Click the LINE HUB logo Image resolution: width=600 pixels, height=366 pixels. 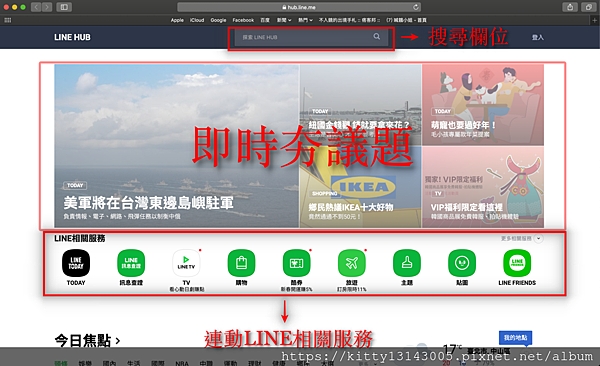pos(72,37)
